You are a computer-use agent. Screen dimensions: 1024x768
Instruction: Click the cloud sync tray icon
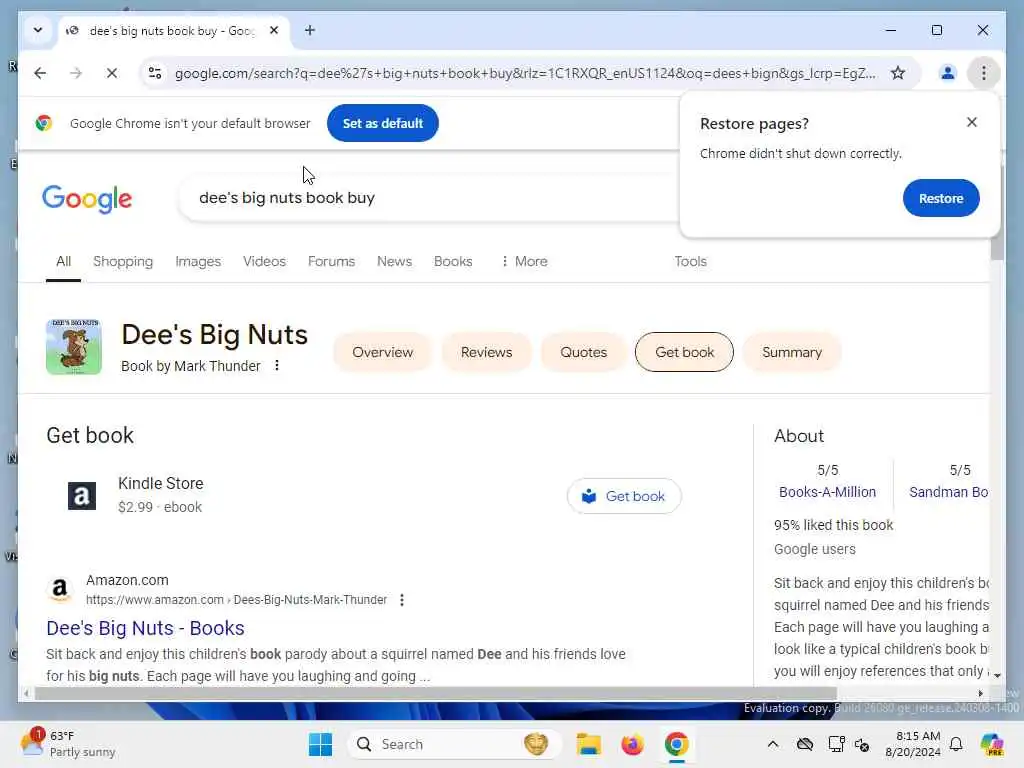pyautogui.click(x=805, y=744)
